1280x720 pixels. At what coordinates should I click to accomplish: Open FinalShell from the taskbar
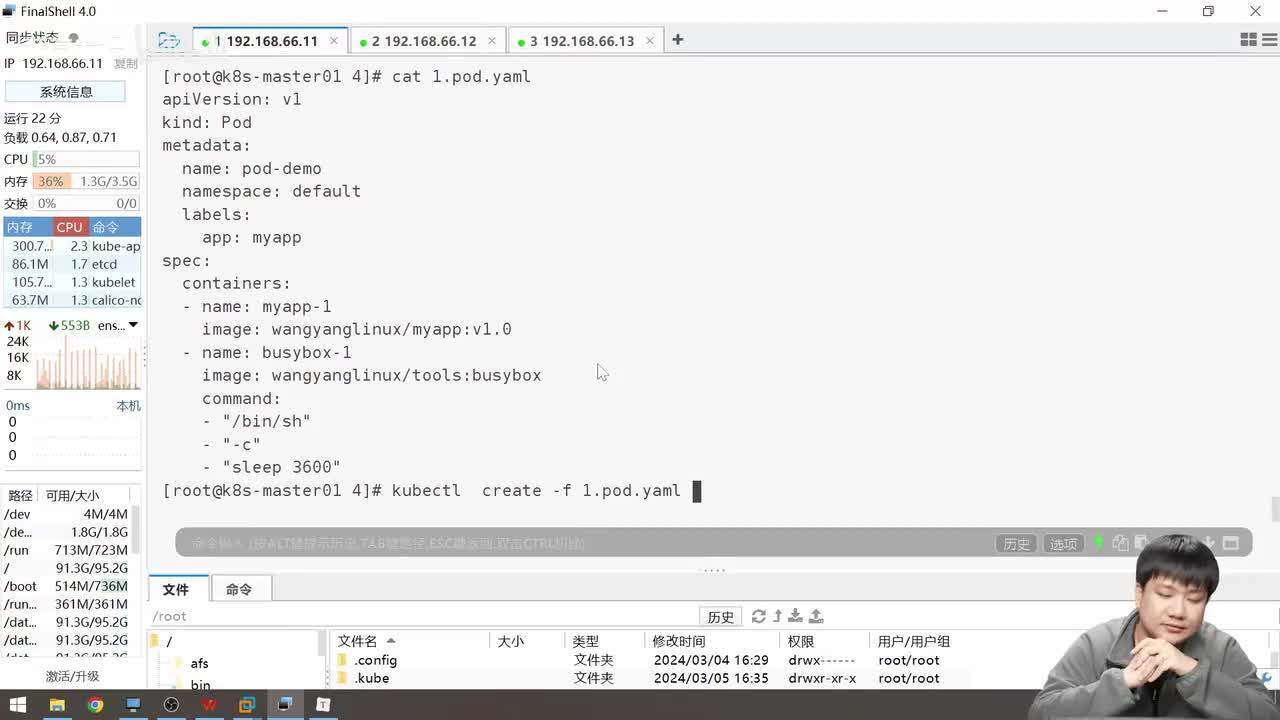pyautogui.click(x=285, y=705)
